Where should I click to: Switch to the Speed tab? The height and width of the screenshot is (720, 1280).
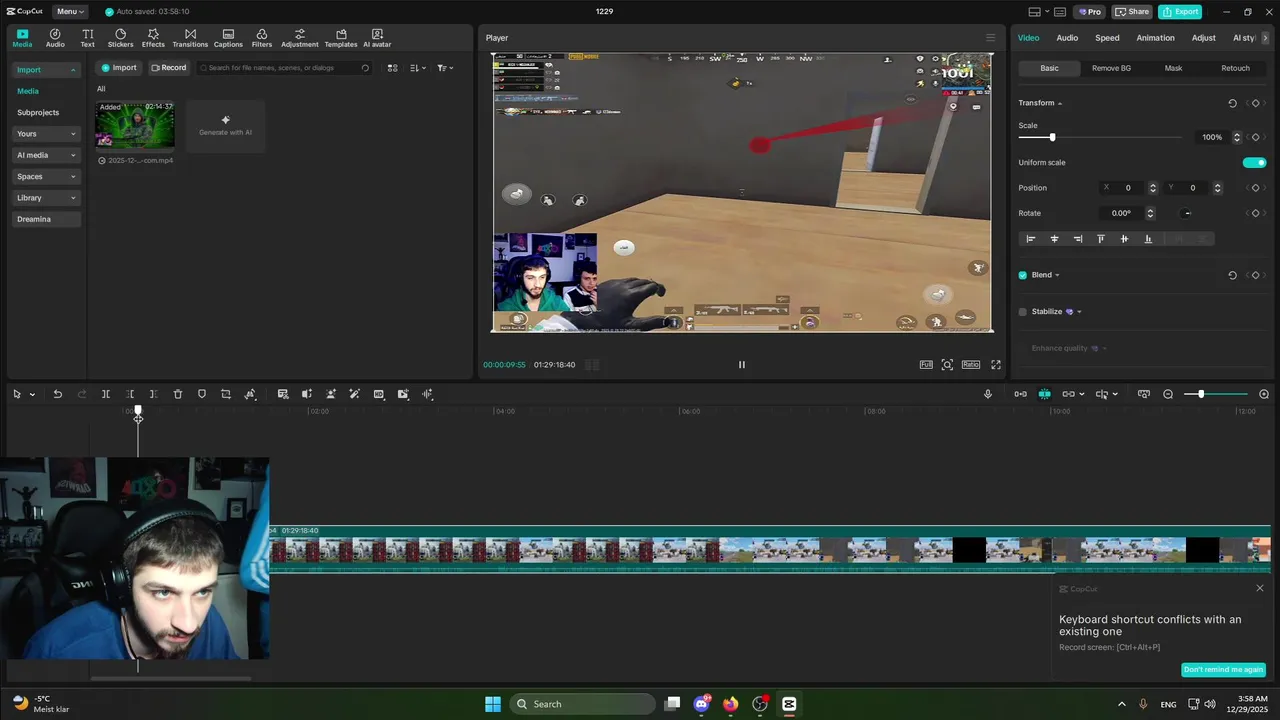point(1107,38)
